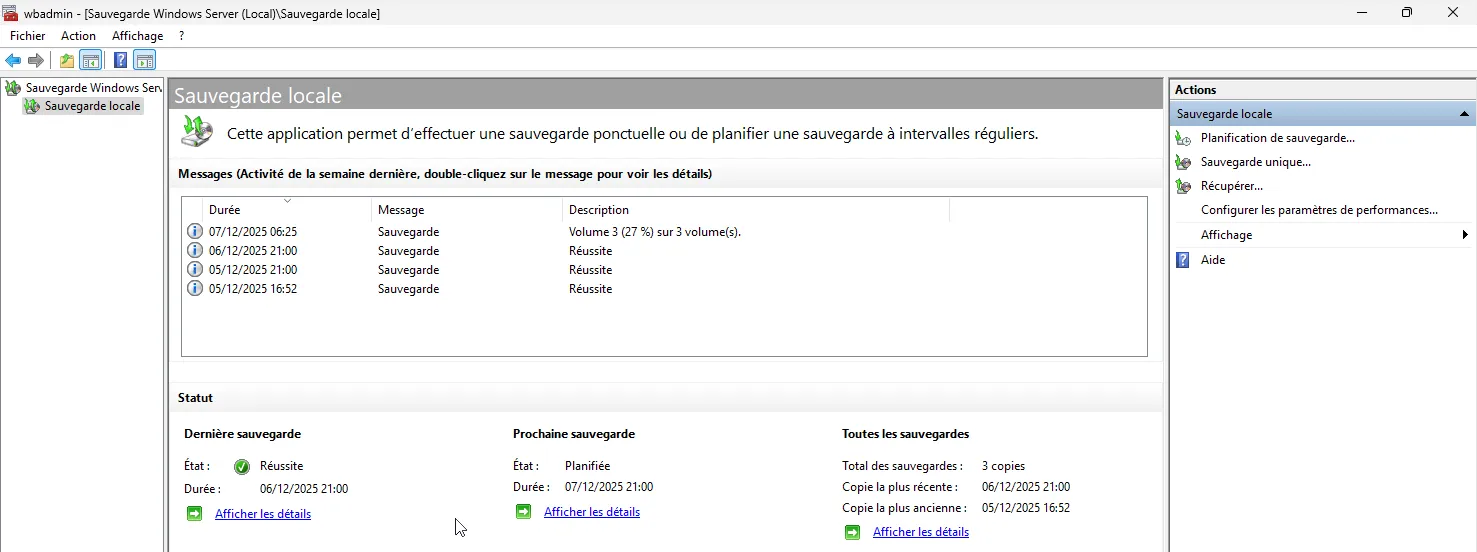Click the blue Help question mark toolbar icon
The width and height of the screenshot is (1477, 552).
[x=121, y=60]
